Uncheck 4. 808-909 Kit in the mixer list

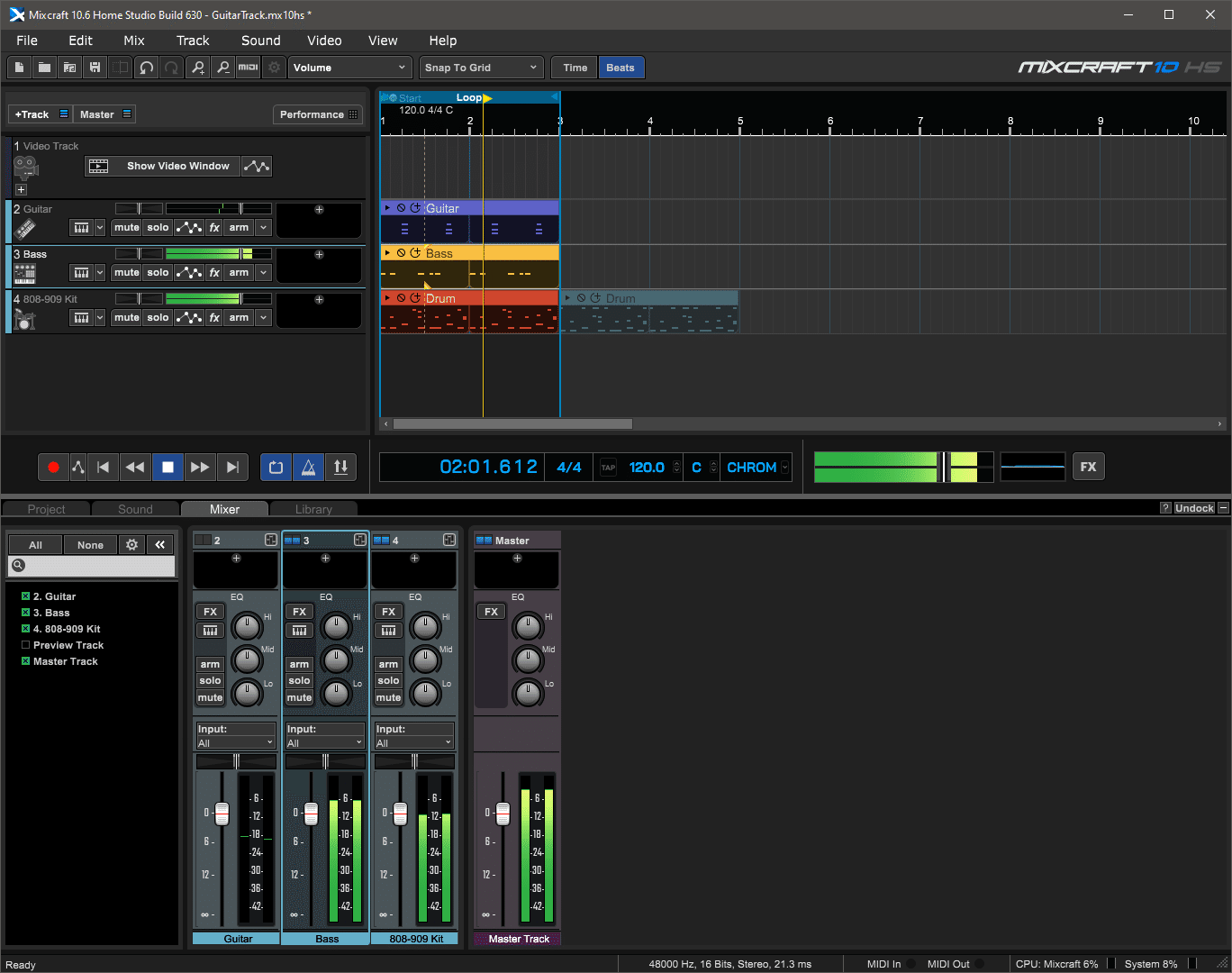(x=25, y=629)
